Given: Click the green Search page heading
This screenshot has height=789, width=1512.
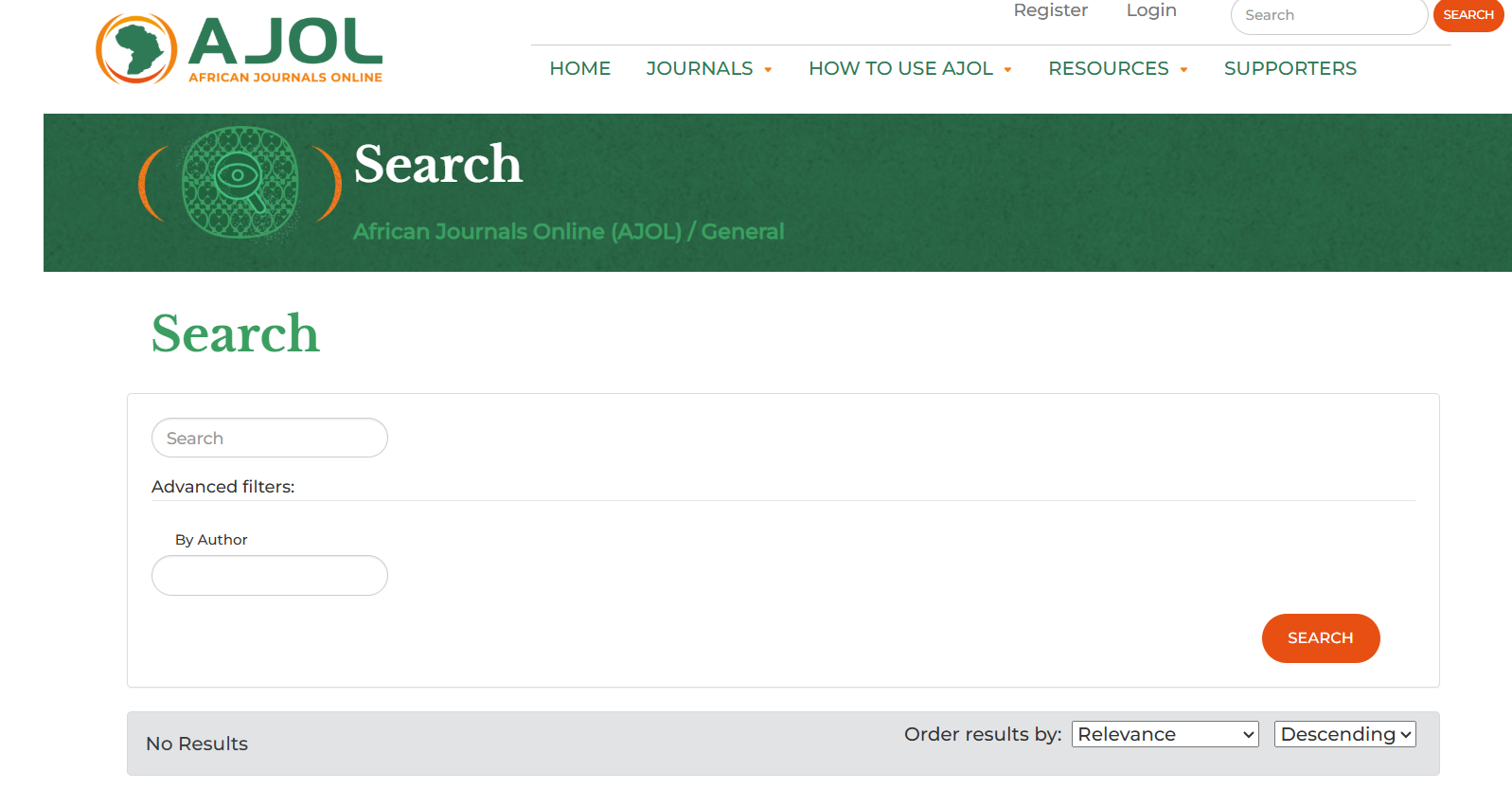Looking at the screenshot, I should click(236, 333).
